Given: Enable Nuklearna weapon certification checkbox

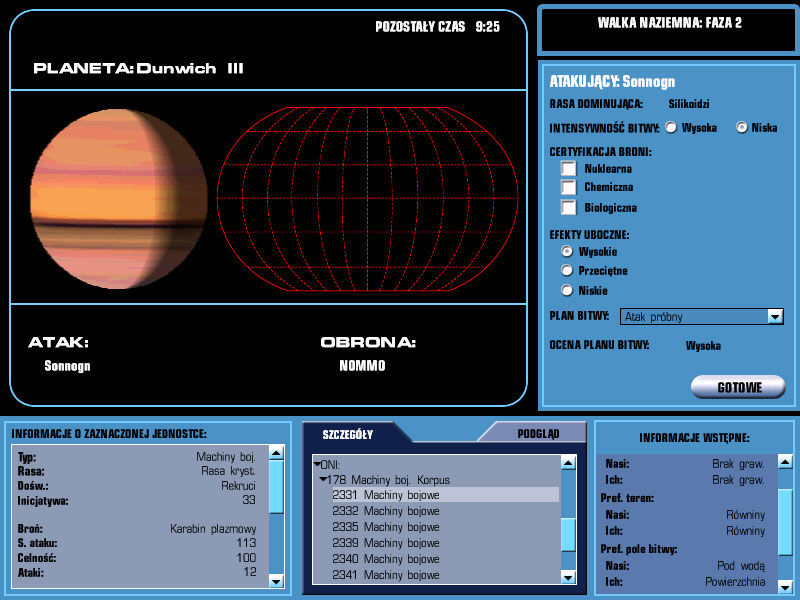Looking at the screenshot, I should pos(568,168).
